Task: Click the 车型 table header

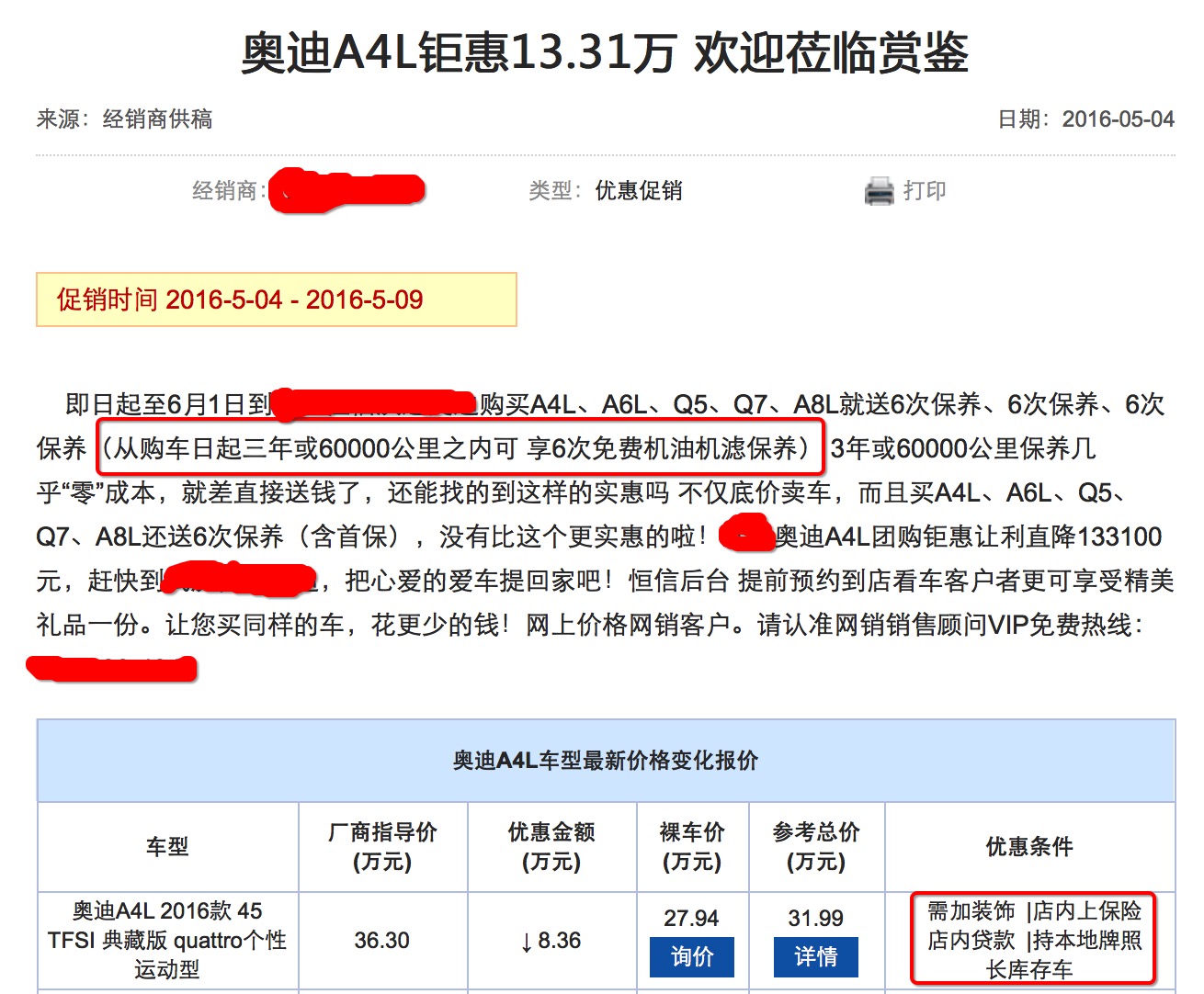Action: 165,847
